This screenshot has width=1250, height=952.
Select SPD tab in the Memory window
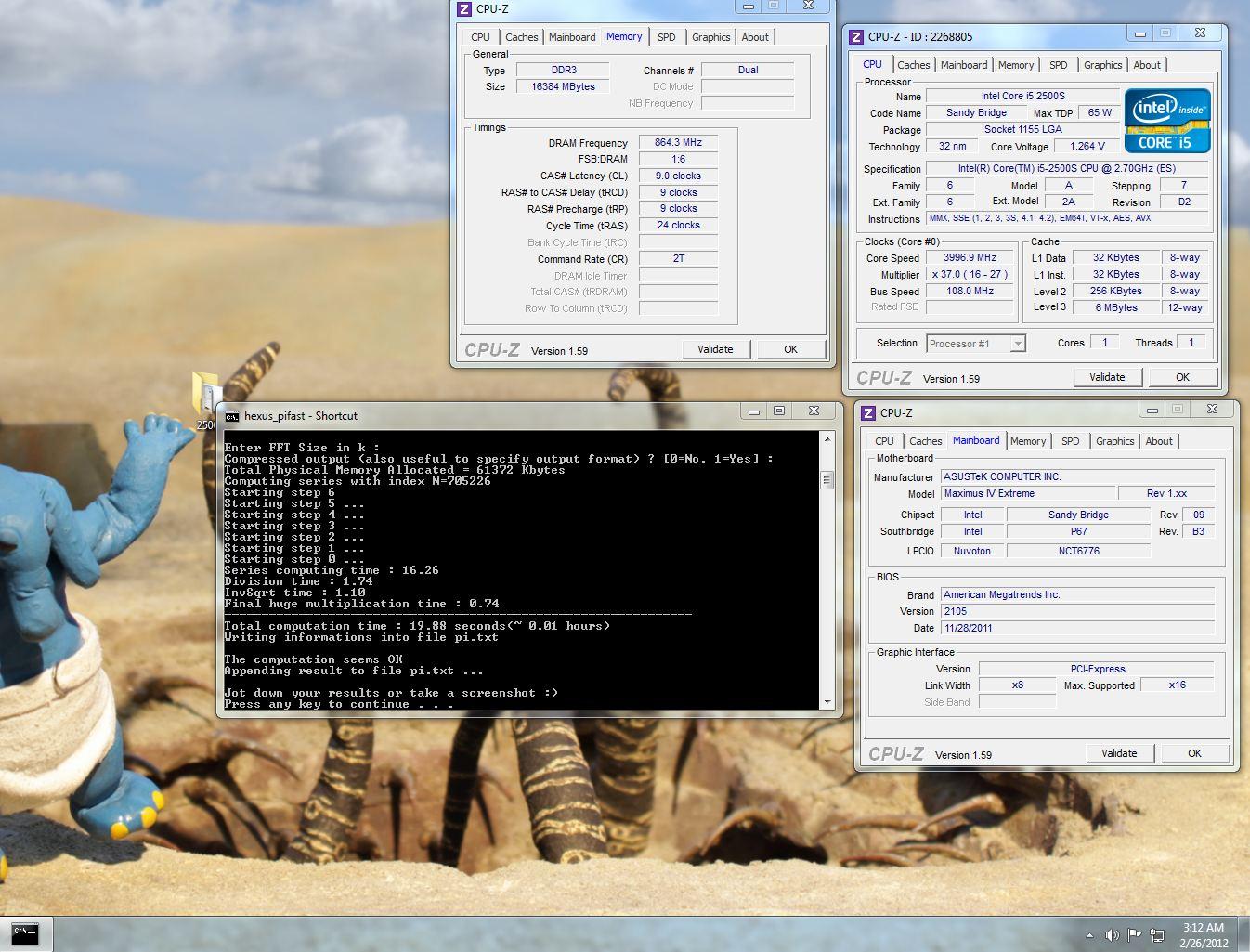pyautogui.click(x=666, y=37)
